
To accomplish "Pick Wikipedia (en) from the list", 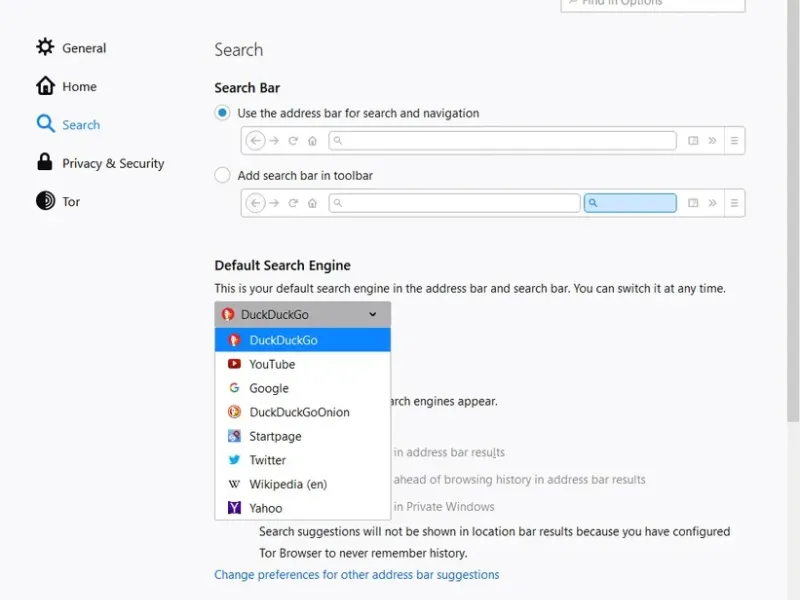I will point(288,484).
